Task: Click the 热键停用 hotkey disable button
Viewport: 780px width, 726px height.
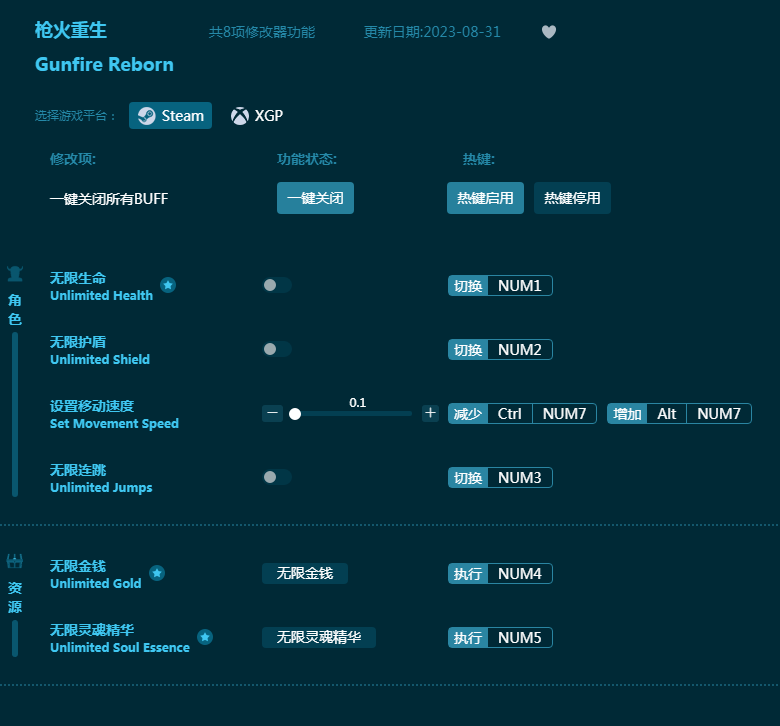Action: [x=572, y=198]
